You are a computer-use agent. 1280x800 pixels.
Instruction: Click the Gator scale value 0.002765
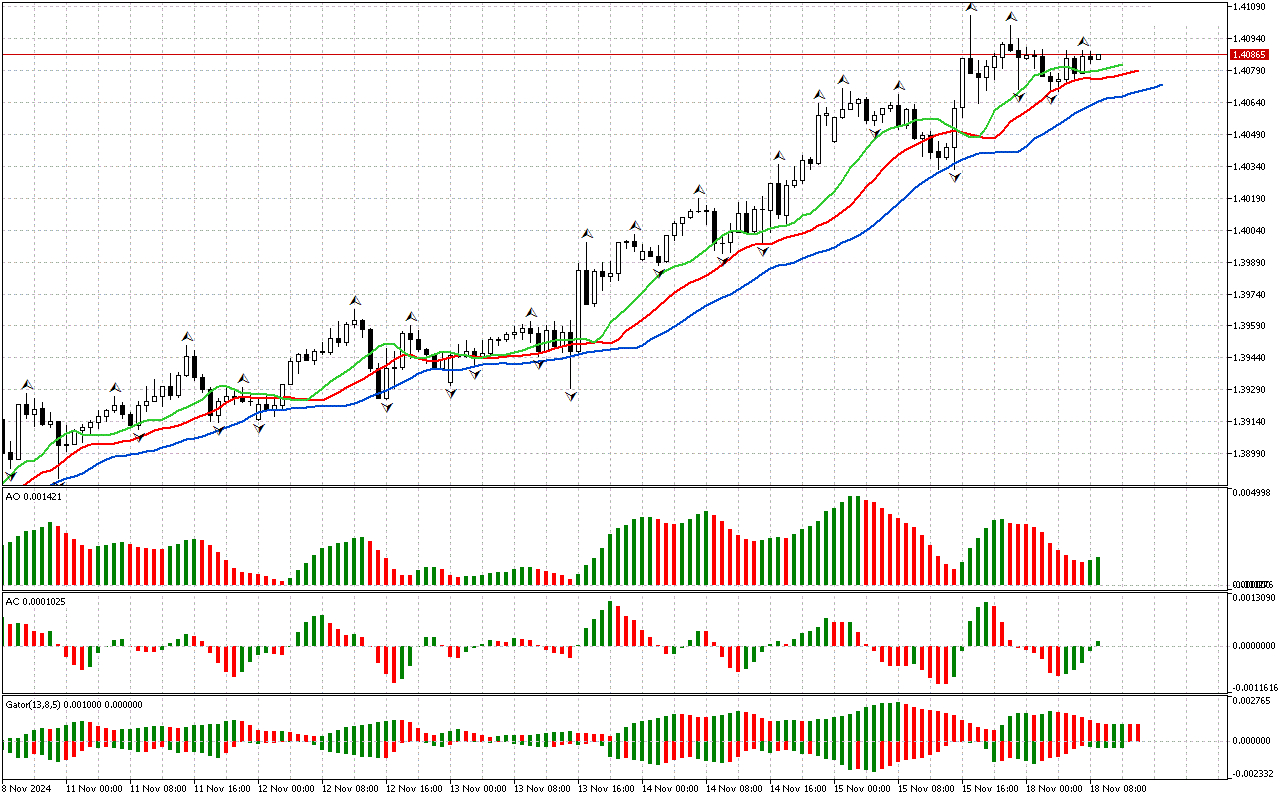pyautogui.click(x=1252, y=702)
